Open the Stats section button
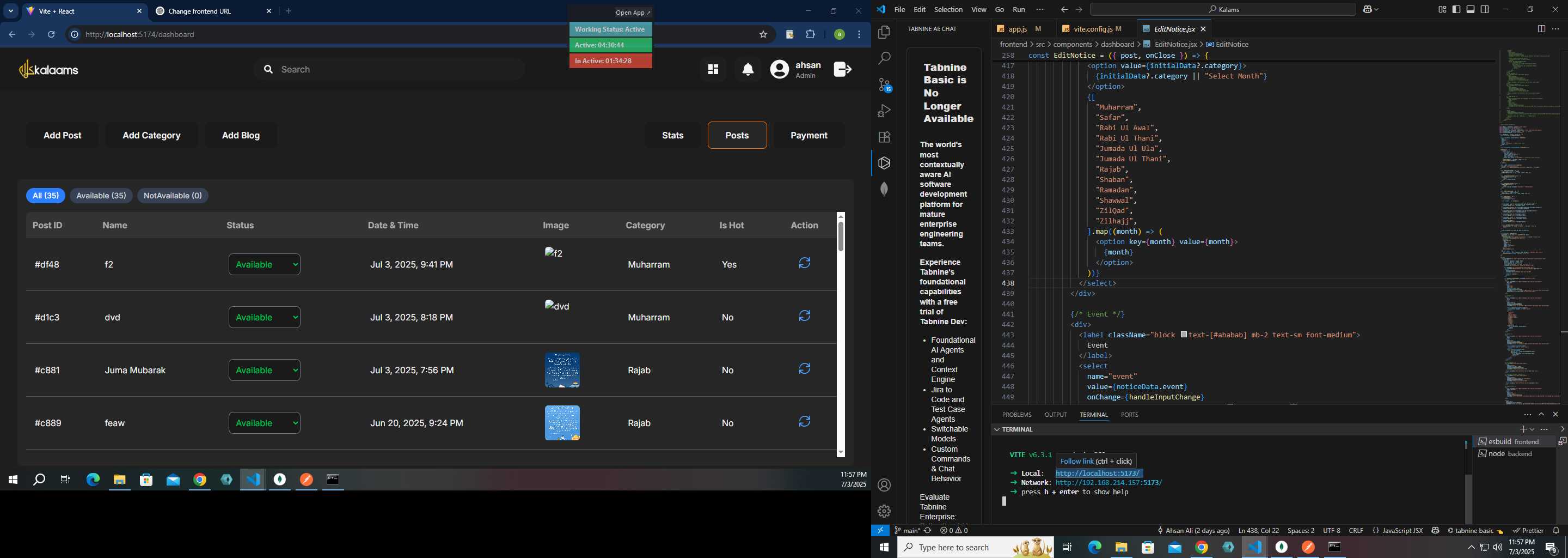Screen dimensions: 1568x558 pos(672,135)
